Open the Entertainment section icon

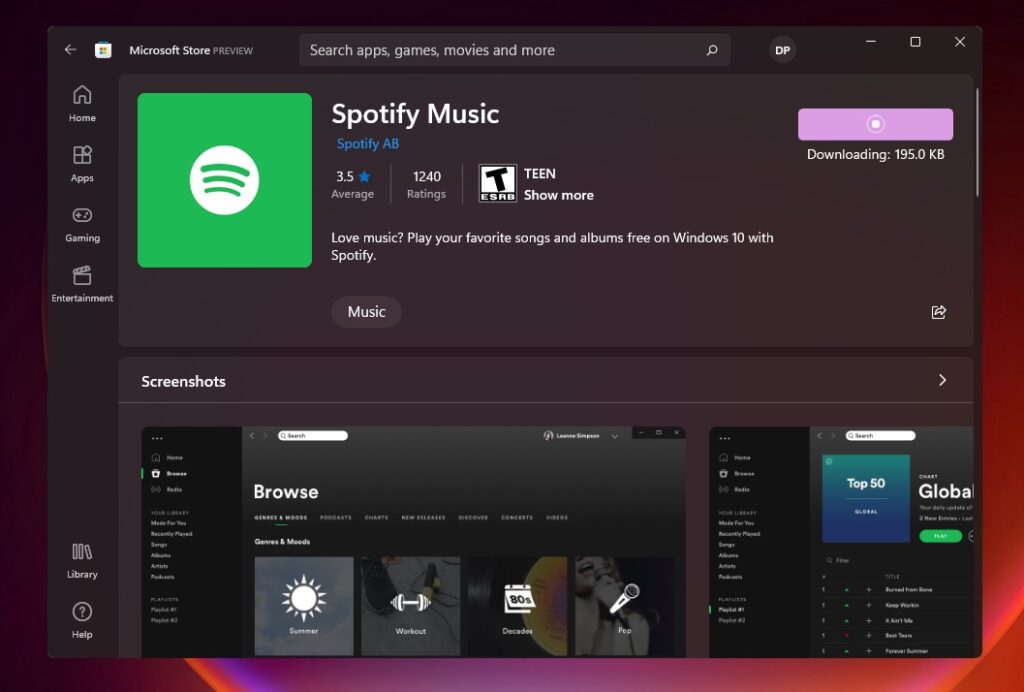[81, 282]
